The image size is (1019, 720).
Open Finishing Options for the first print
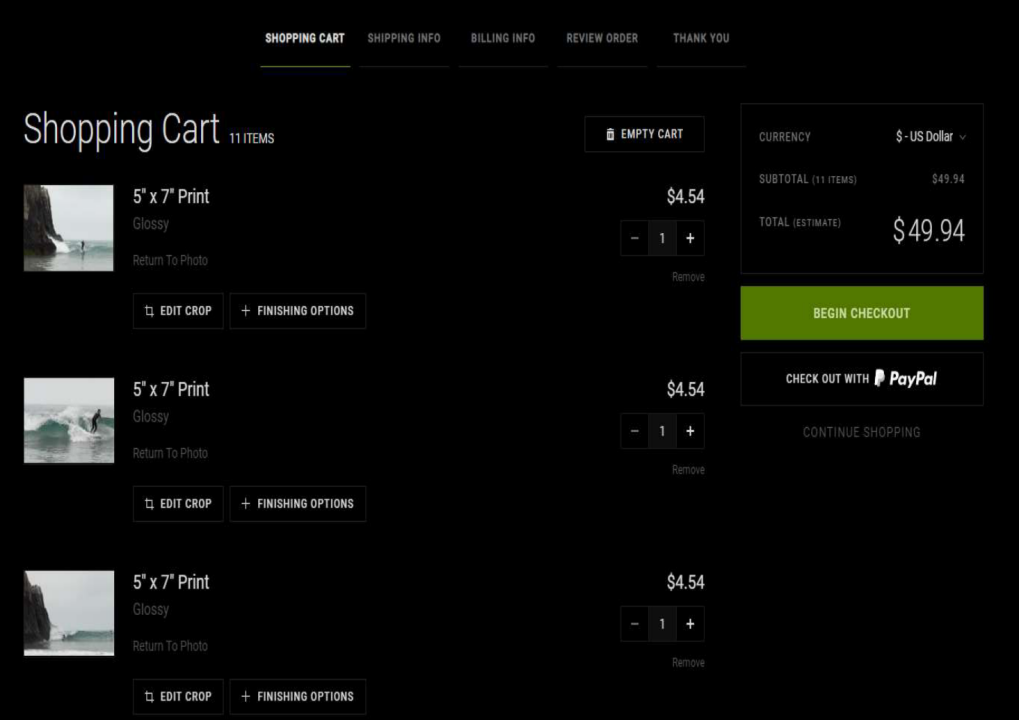coord(297,311)
